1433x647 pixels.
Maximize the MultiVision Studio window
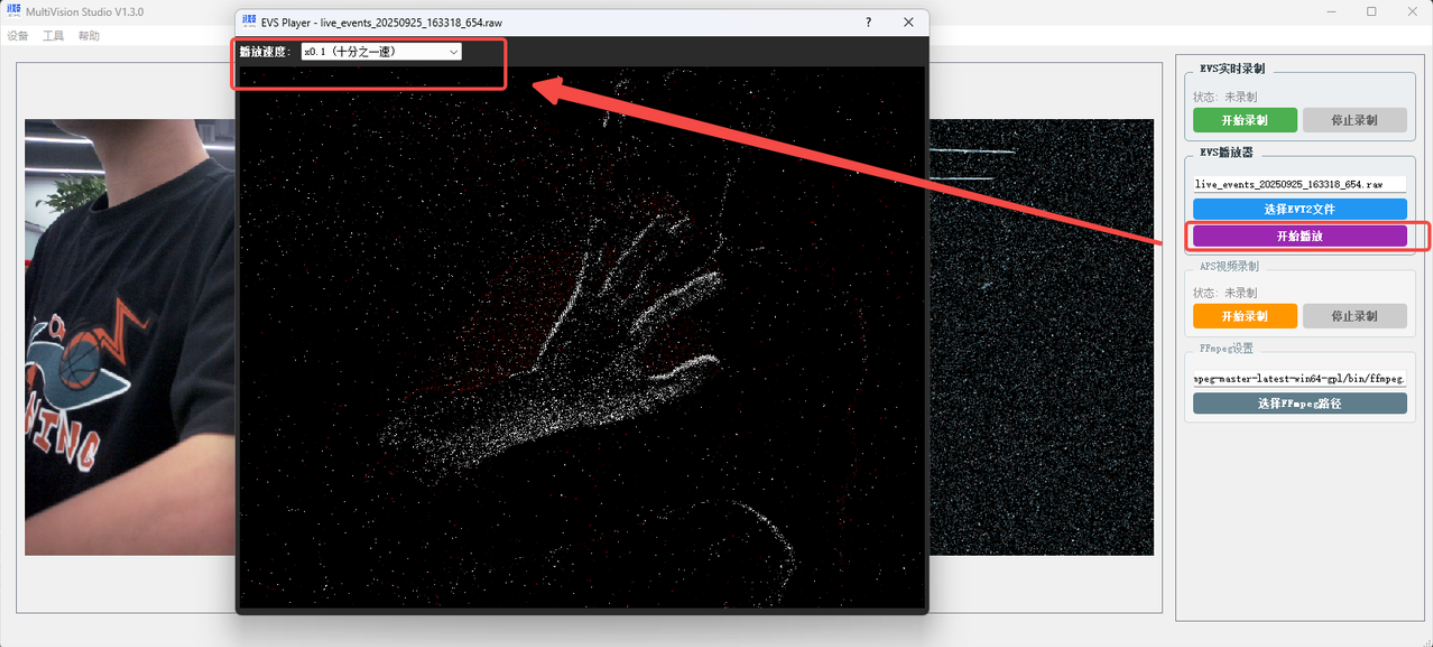click(x=1371, y=12)
